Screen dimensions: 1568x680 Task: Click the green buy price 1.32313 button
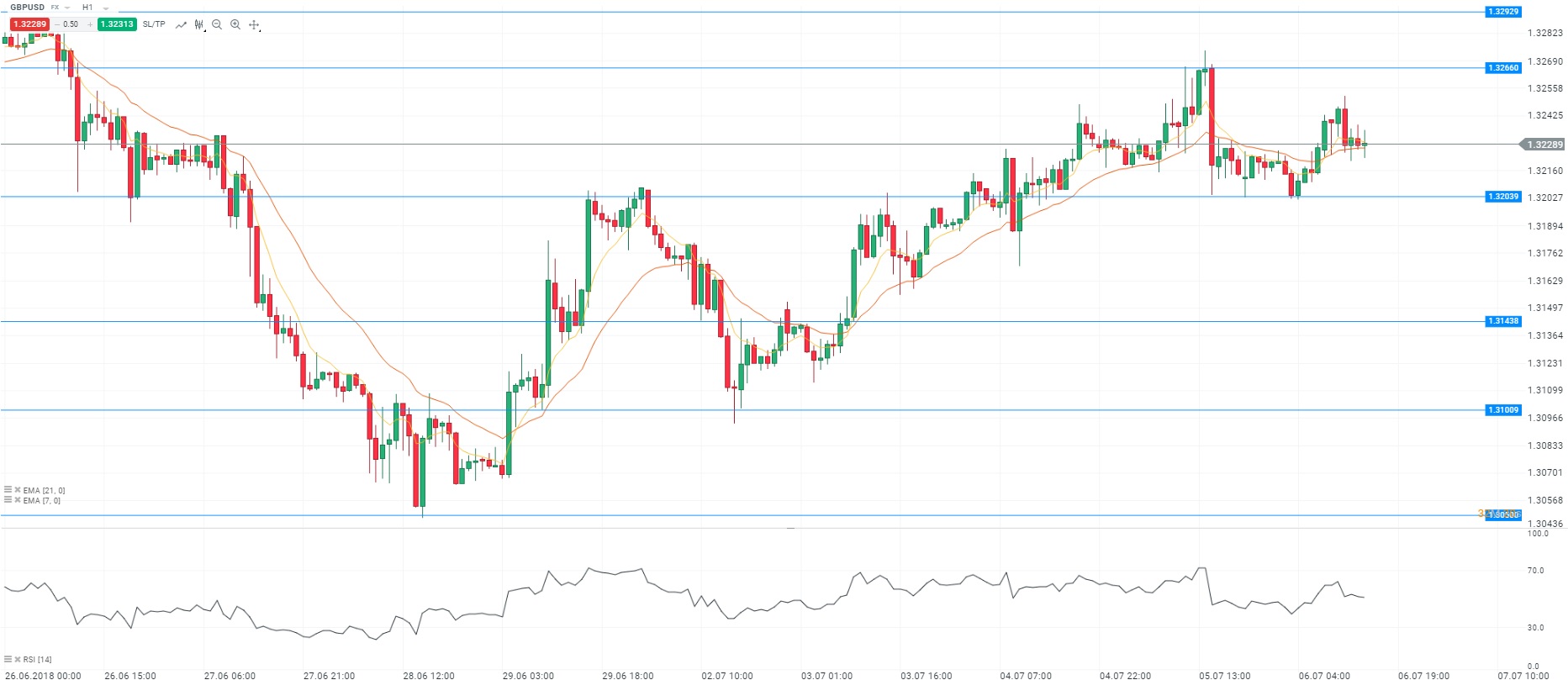coord(117,24)
